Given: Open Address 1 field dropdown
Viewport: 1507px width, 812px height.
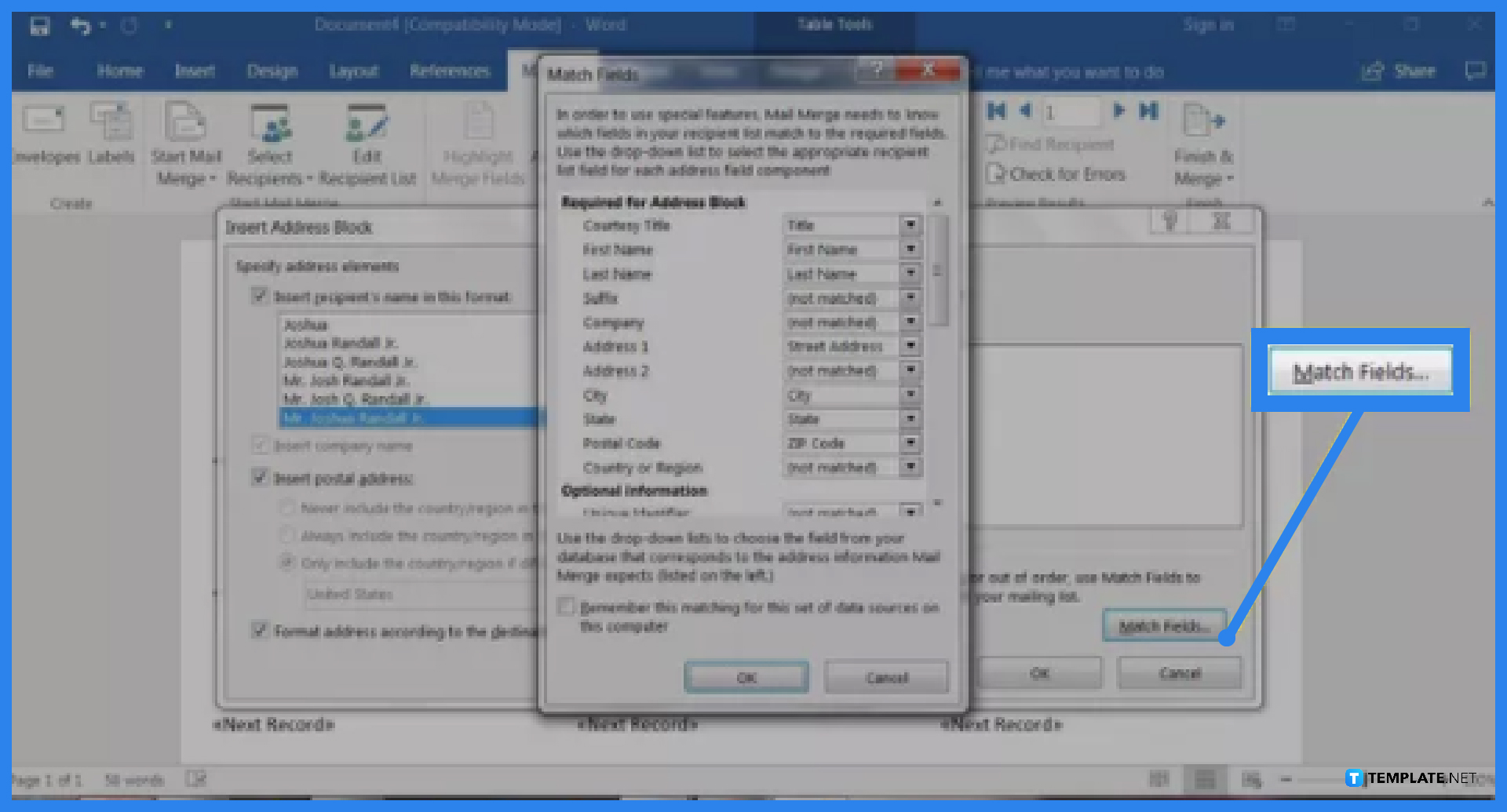Looking at the screenshot, I should (x=910, y=346).
